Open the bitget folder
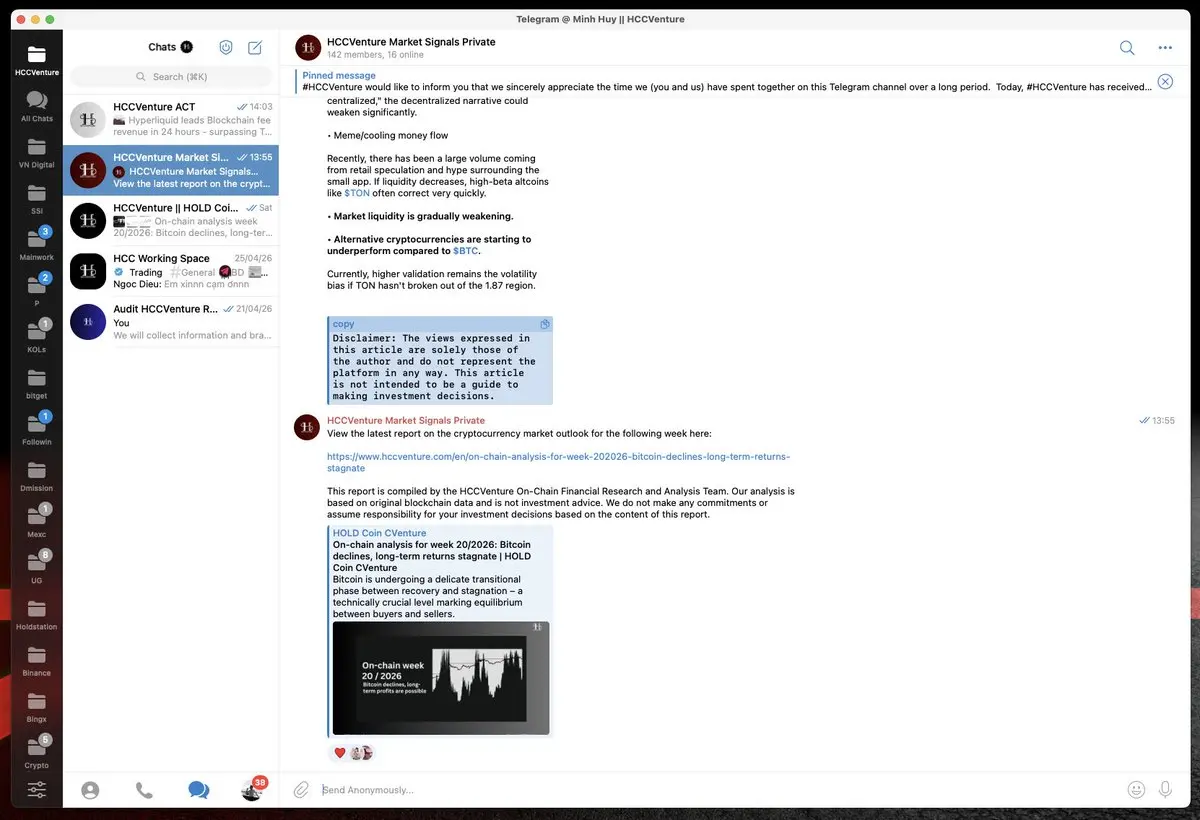This screenshot has height=820, width=1200. [x=37, y=383]
